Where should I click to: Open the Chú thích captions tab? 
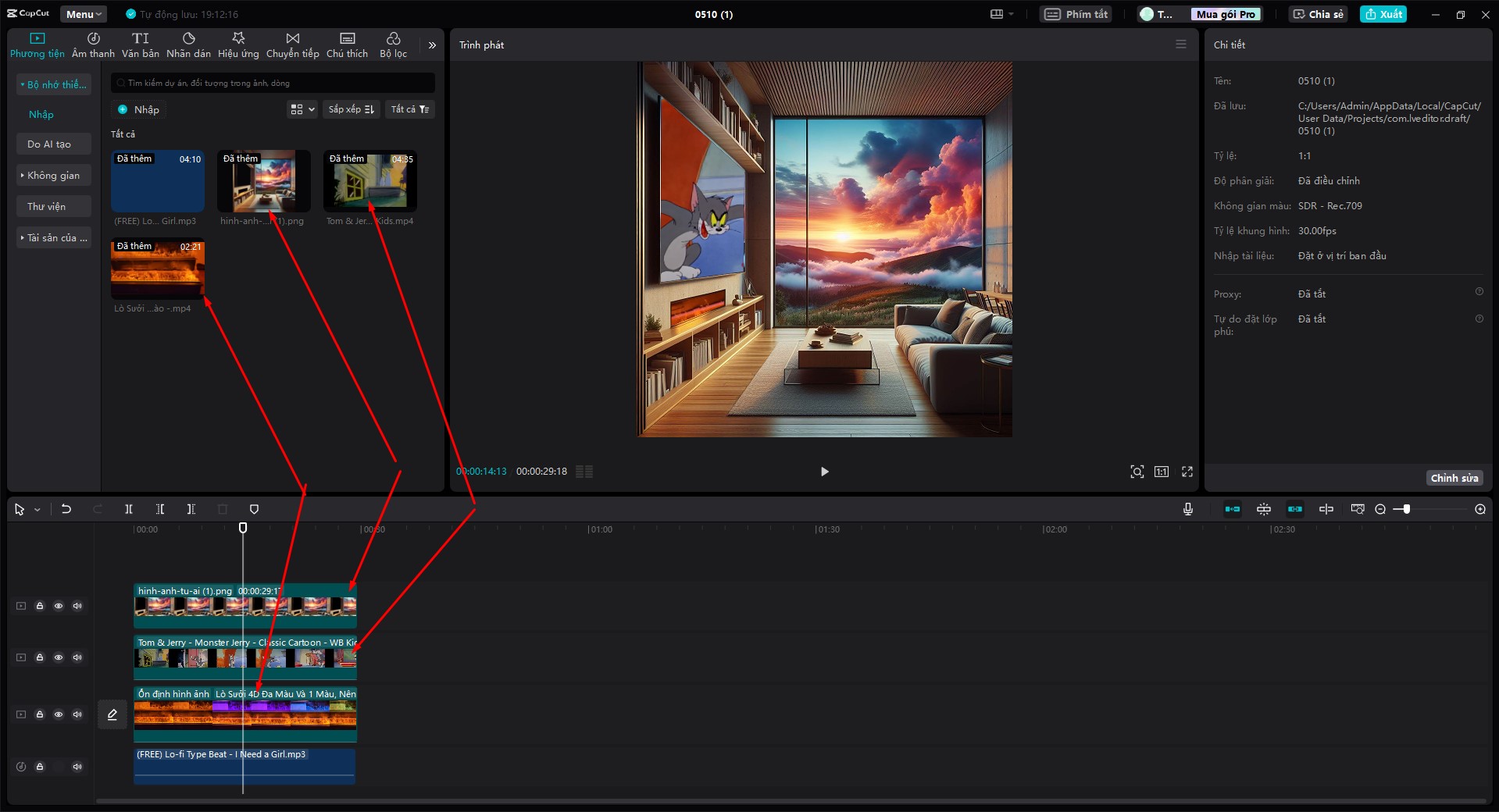(347, 45)
